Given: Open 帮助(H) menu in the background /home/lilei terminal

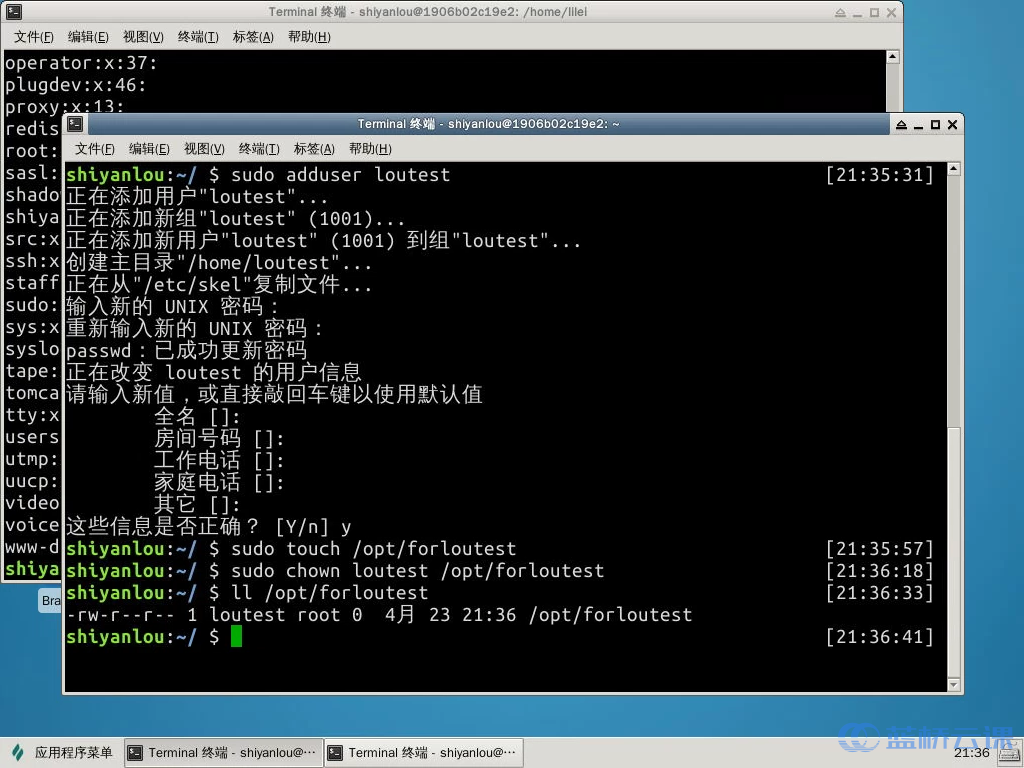Looking at the screenshot, I should pos(308,37).
